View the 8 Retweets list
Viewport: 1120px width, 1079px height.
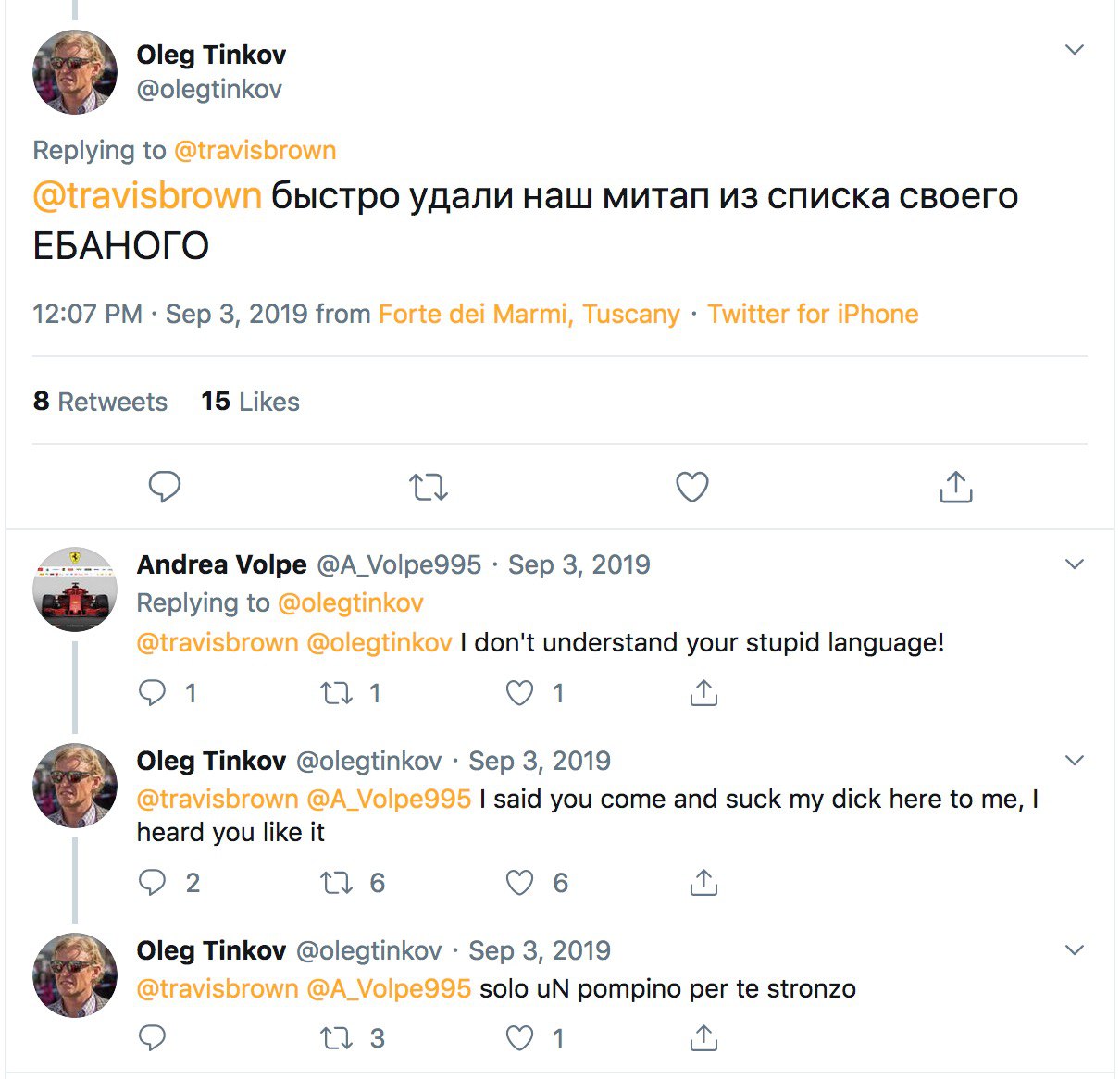pyautogui.click(x=100, y=402)
